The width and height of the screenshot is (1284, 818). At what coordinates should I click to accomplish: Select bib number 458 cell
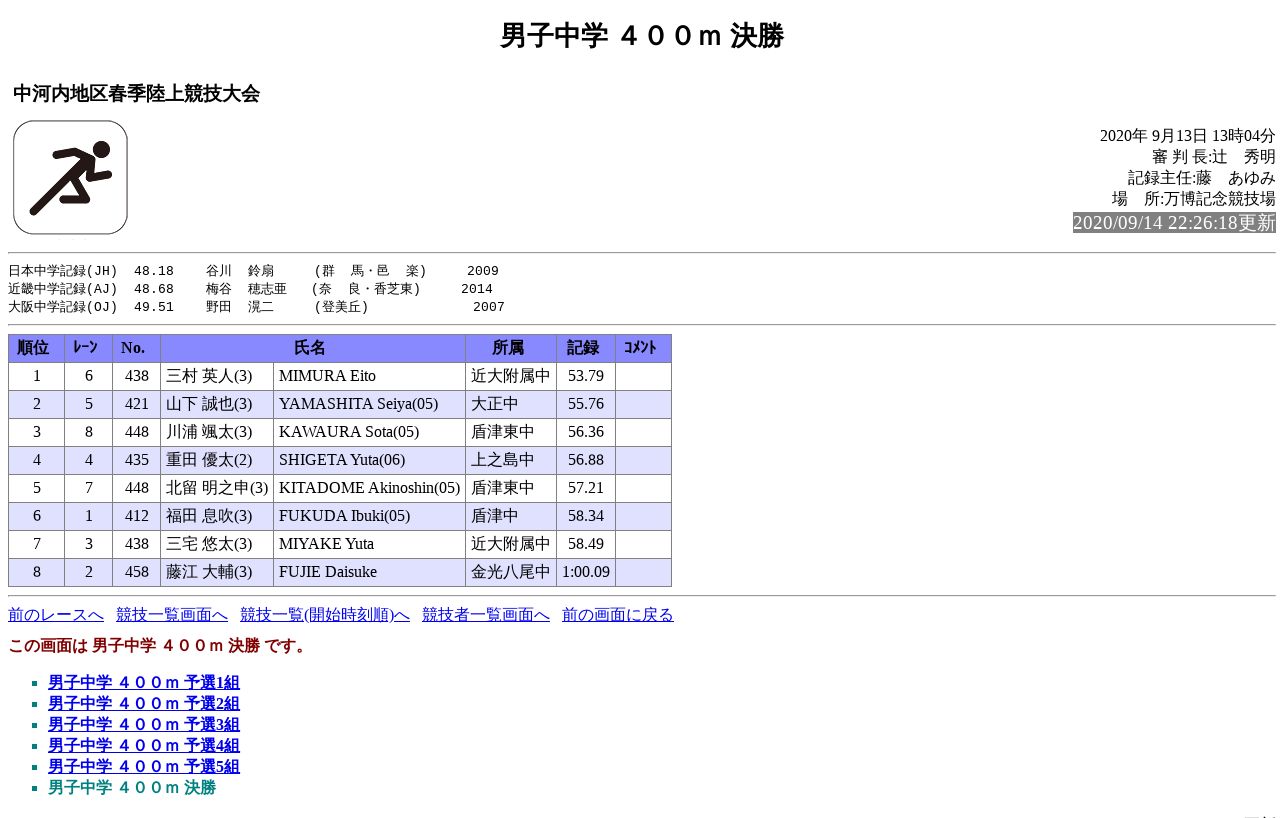click(136, 572)
